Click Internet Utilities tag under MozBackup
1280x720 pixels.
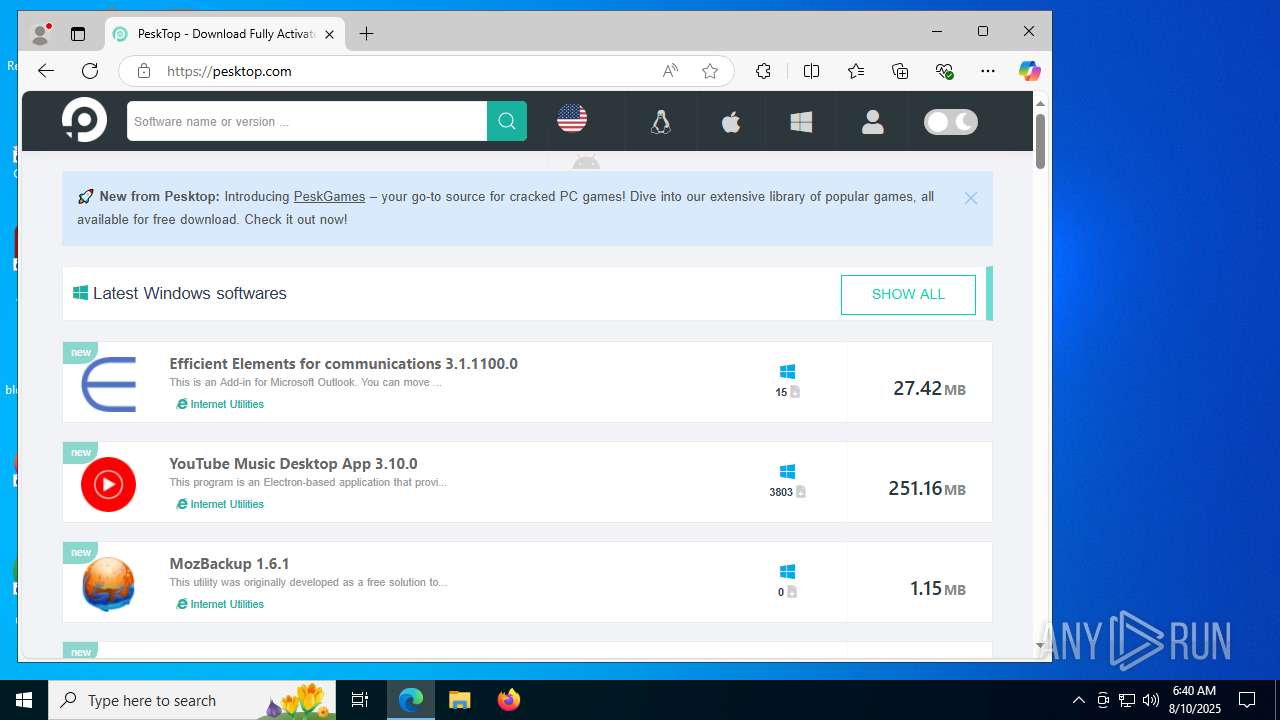pyautogui.click(x=220, y=604)
